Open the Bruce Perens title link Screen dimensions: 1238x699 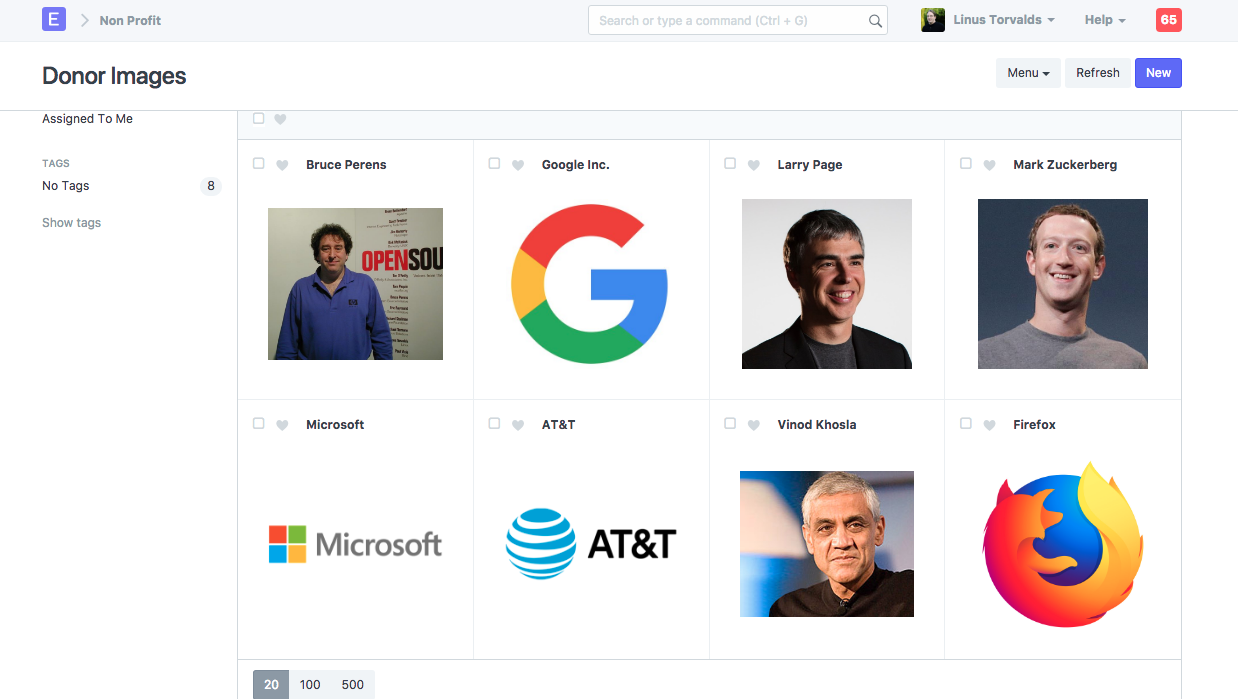click(x=346, y=165)
